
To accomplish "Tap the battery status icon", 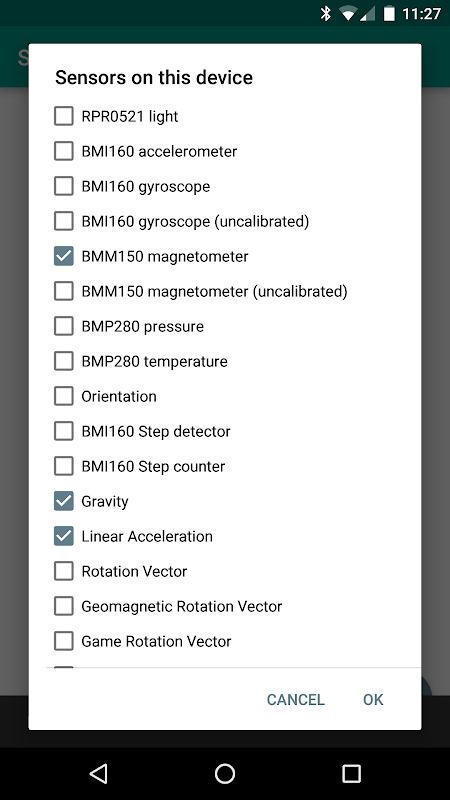I will point(389,14).
